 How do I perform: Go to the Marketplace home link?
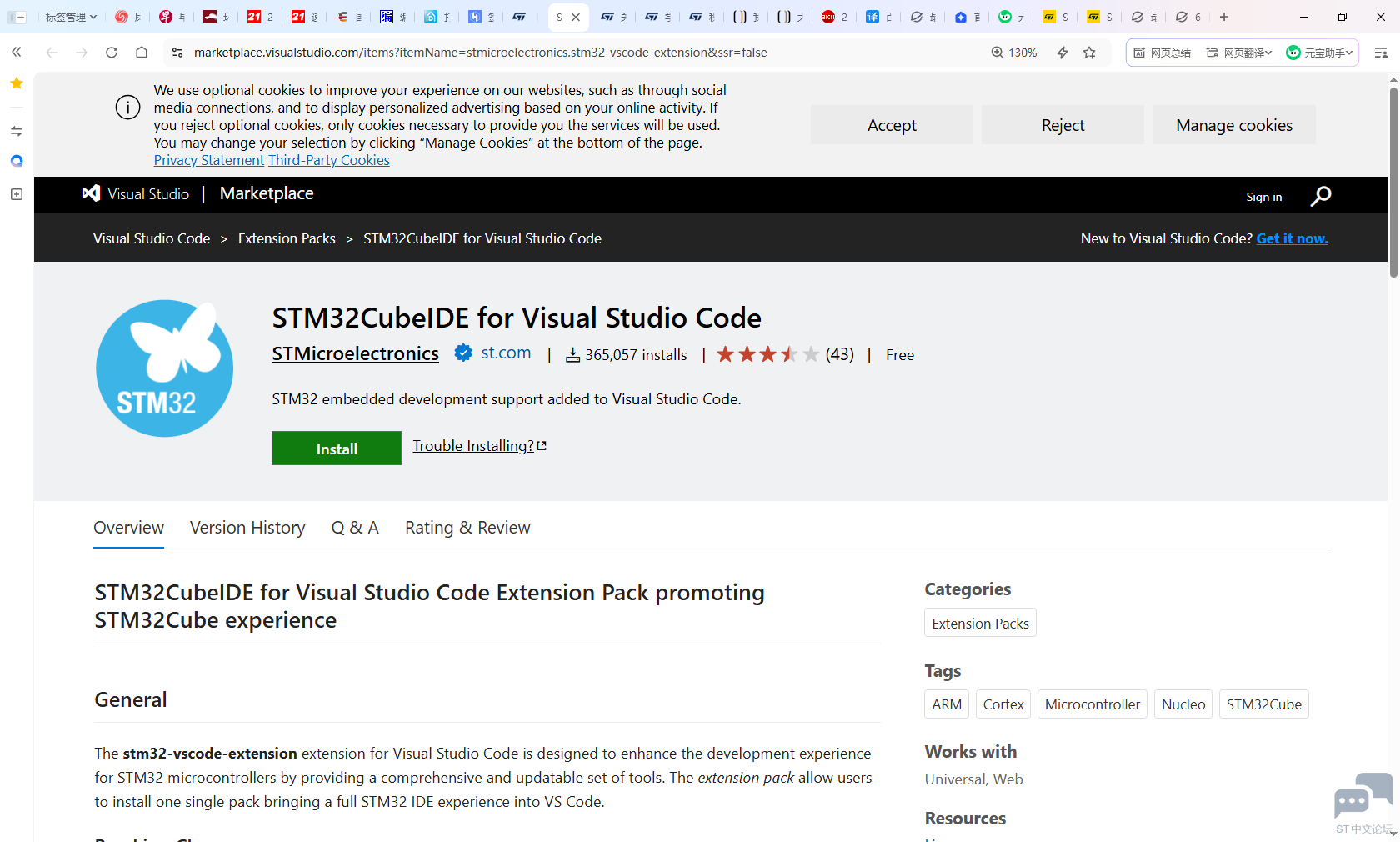tap(267, 193)
